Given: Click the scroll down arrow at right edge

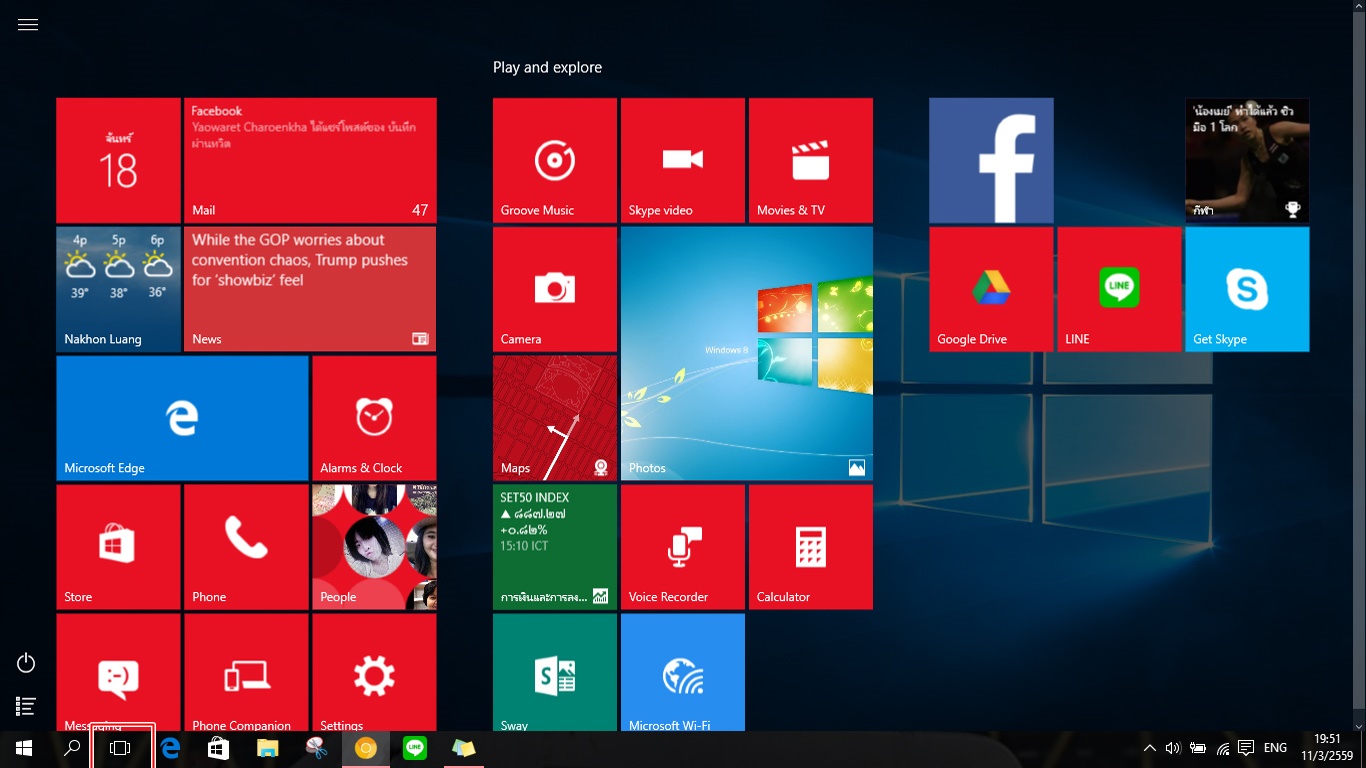Looking at the screenshot, I should tap(1358, 726).
